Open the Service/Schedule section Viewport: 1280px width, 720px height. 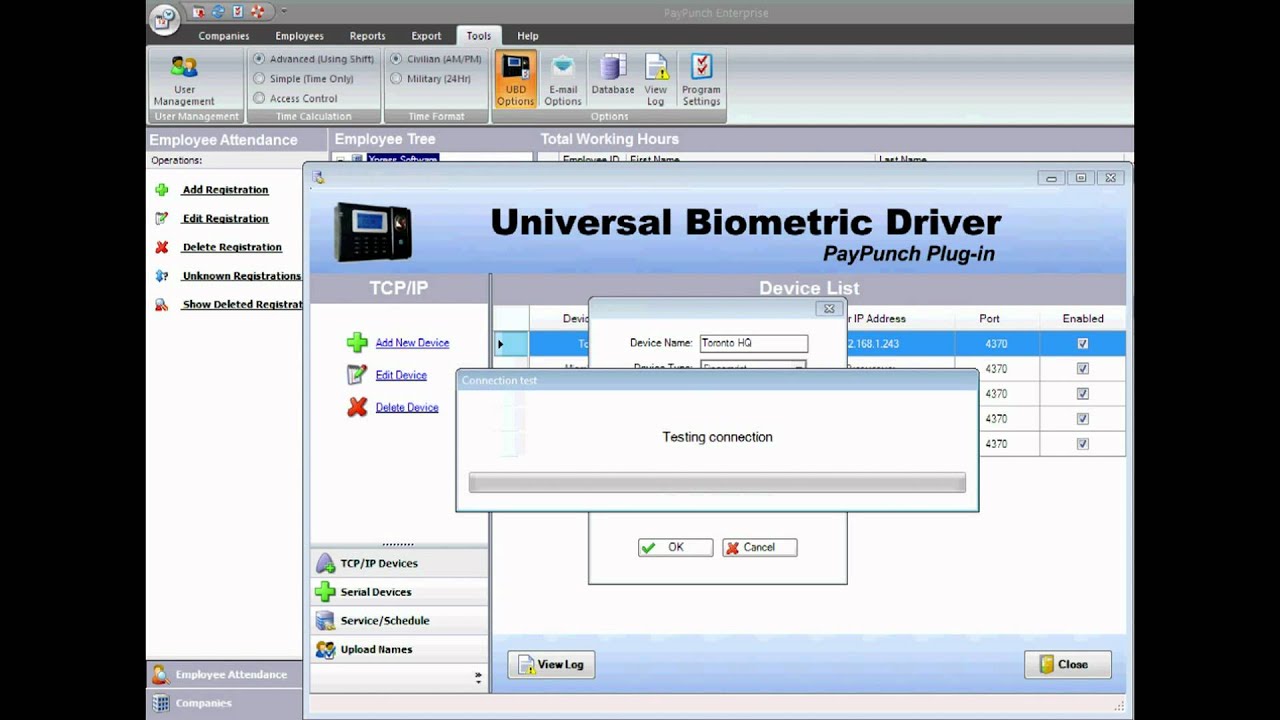tap(399, 621)
